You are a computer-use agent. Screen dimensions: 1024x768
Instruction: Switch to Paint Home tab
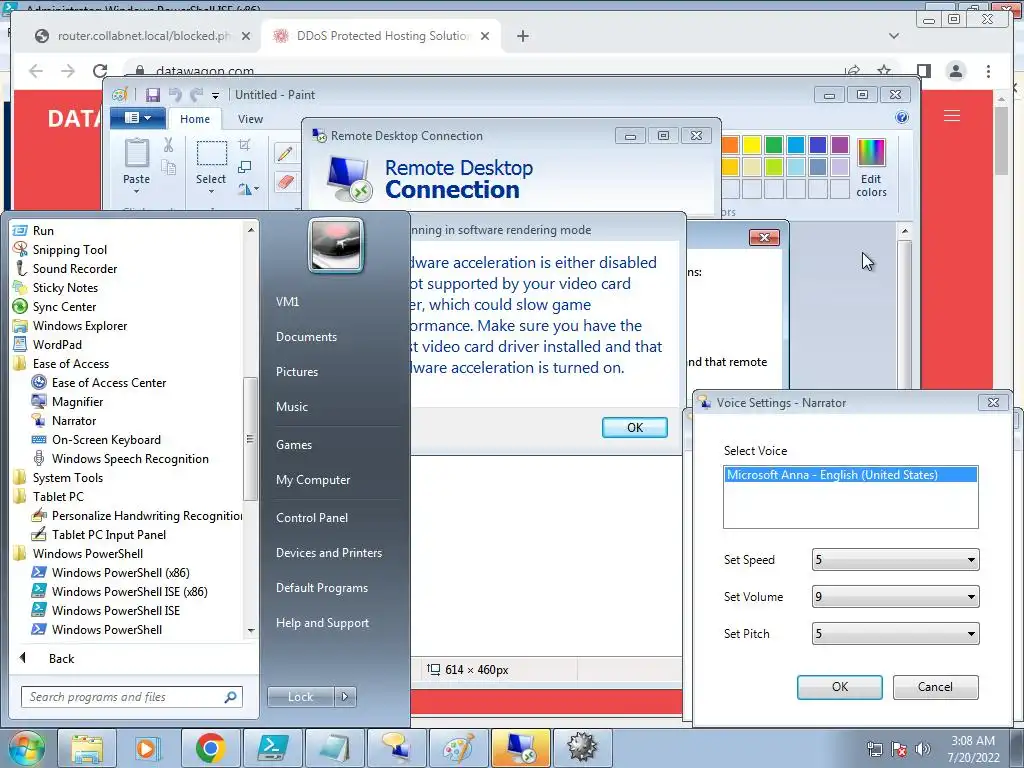point(195,119)
